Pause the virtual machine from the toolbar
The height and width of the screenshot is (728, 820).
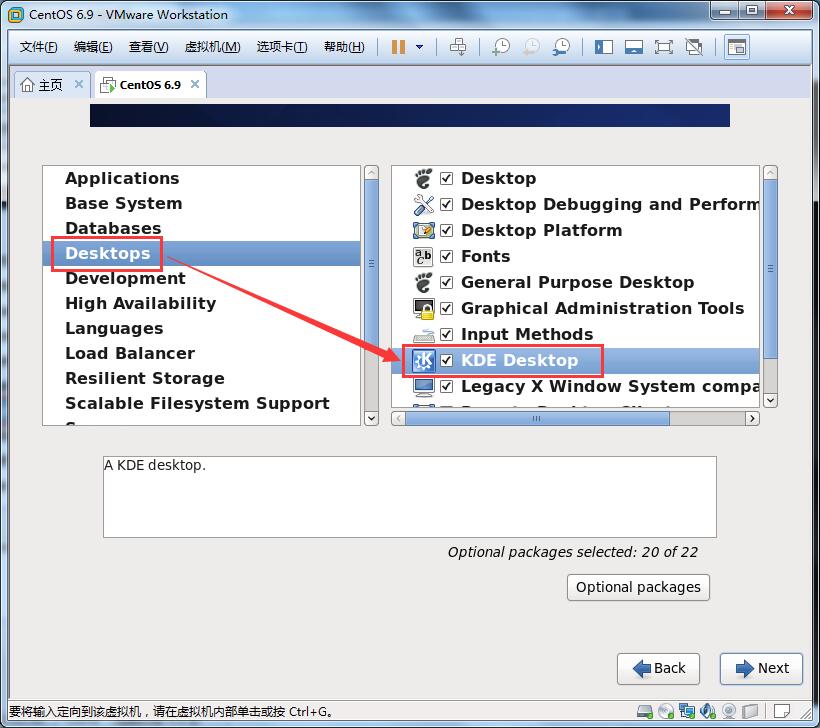click(x=398, y=47)
